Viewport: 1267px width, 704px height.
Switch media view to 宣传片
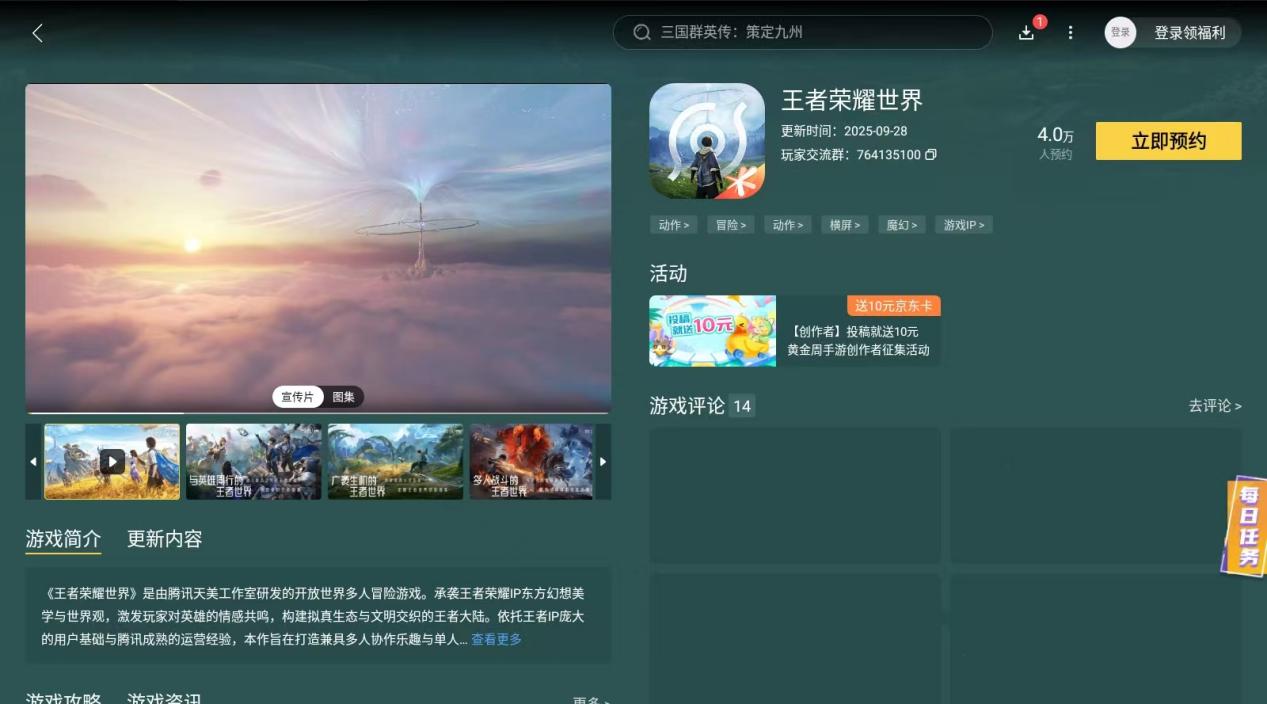click(x=297, y=396)
